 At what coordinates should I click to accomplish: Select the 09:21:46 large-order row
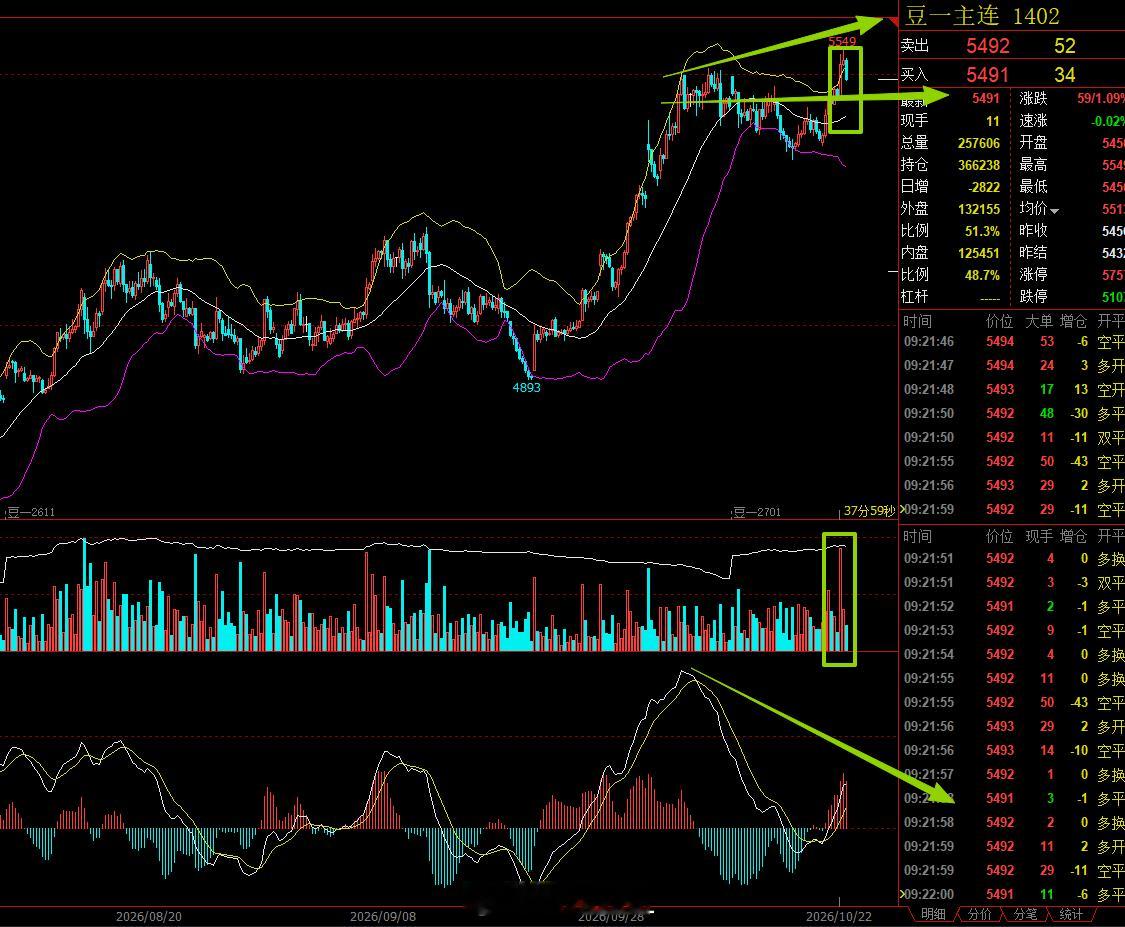[x=1012, y=342]
